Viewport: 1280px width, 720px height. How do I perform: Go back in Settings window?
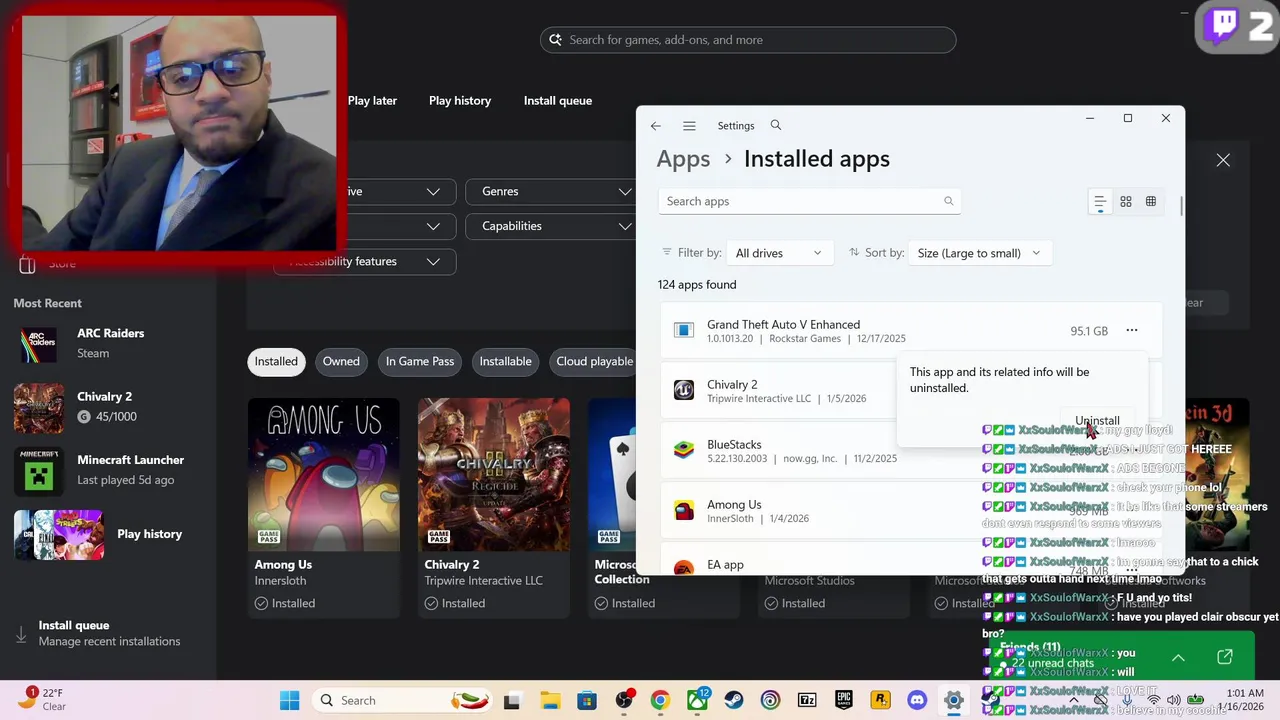tap(655, 126)
